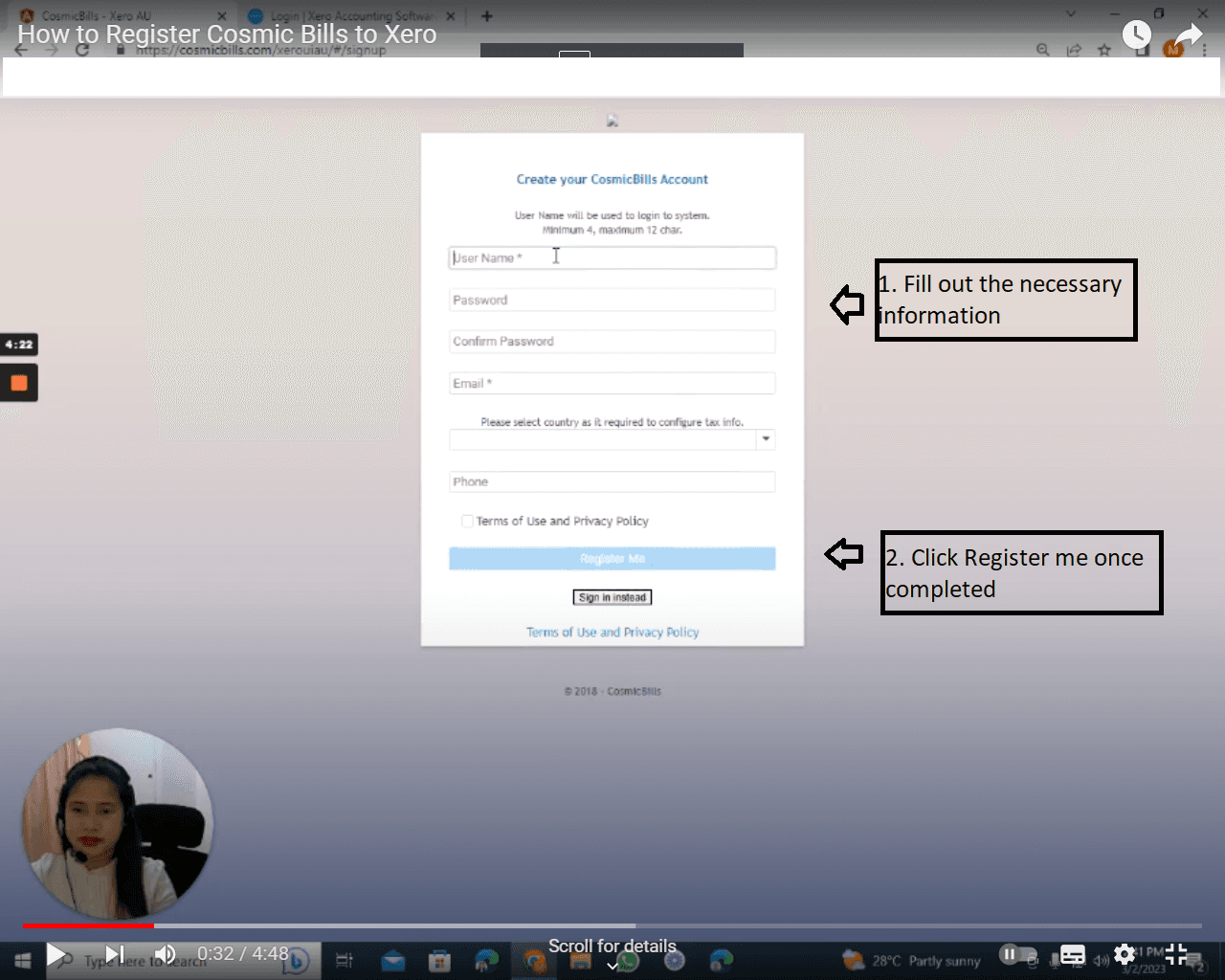Viewport: 1225px width, 980px height.
Task: Share this video
Action: [1189, 35]
